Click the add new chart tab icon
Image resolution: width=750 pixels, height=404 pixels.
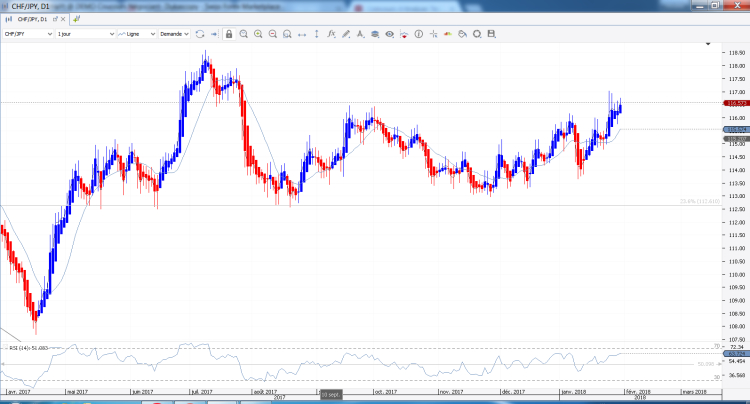[77, 19]
